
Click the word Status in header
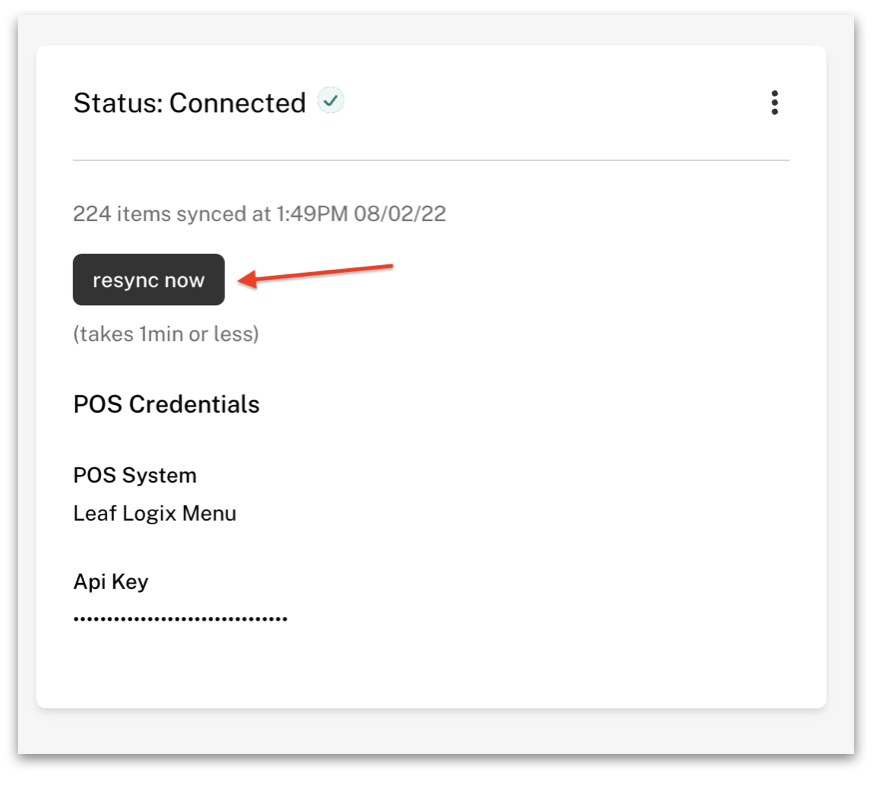118,103
